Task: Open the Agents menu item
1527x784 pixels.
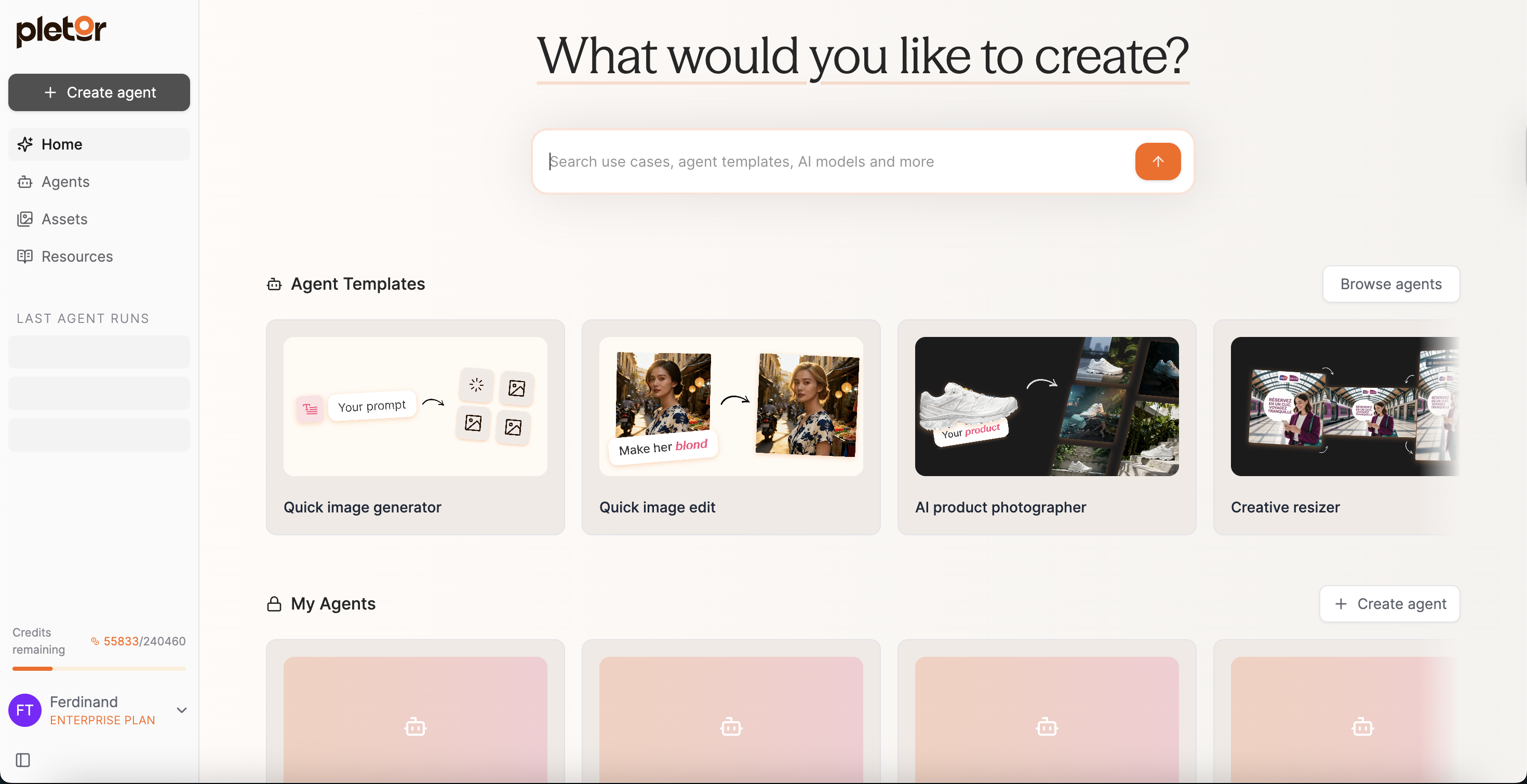Action: click(x=65, y=182)
